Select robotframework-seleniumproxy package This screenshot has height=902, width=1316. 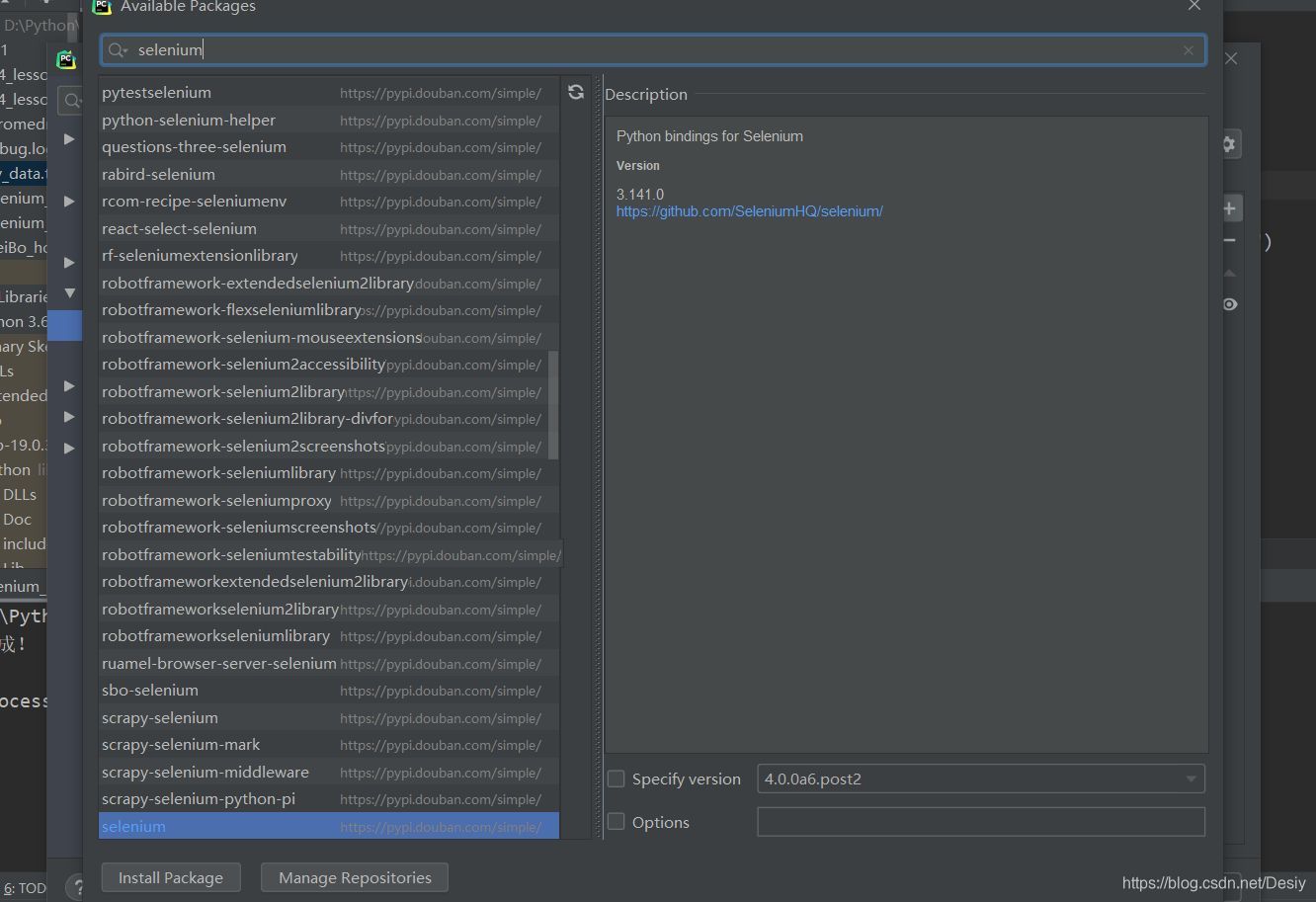pos(329,500)
